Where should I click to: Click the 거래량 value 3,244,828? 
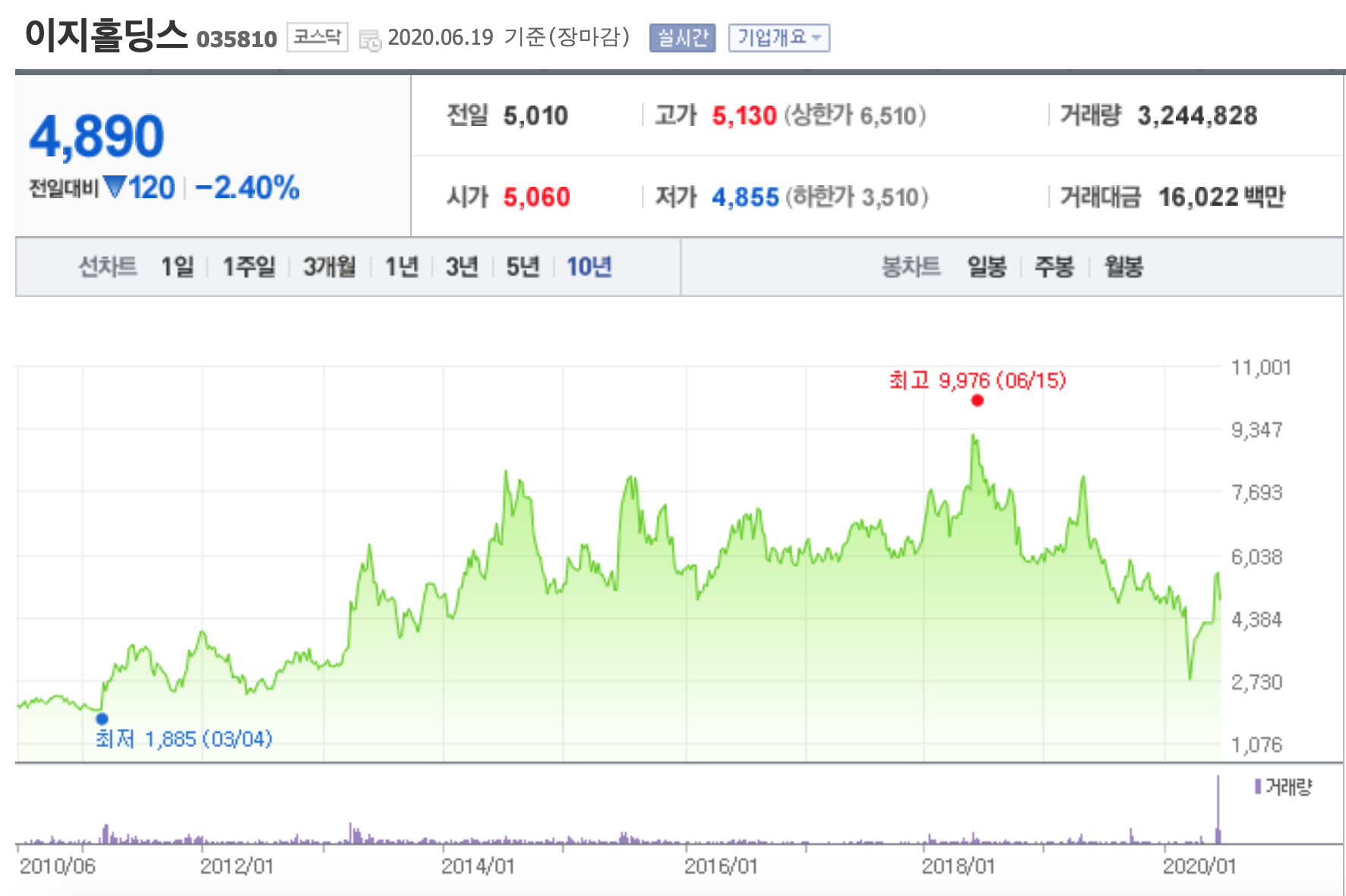[x=1197, y=115]
